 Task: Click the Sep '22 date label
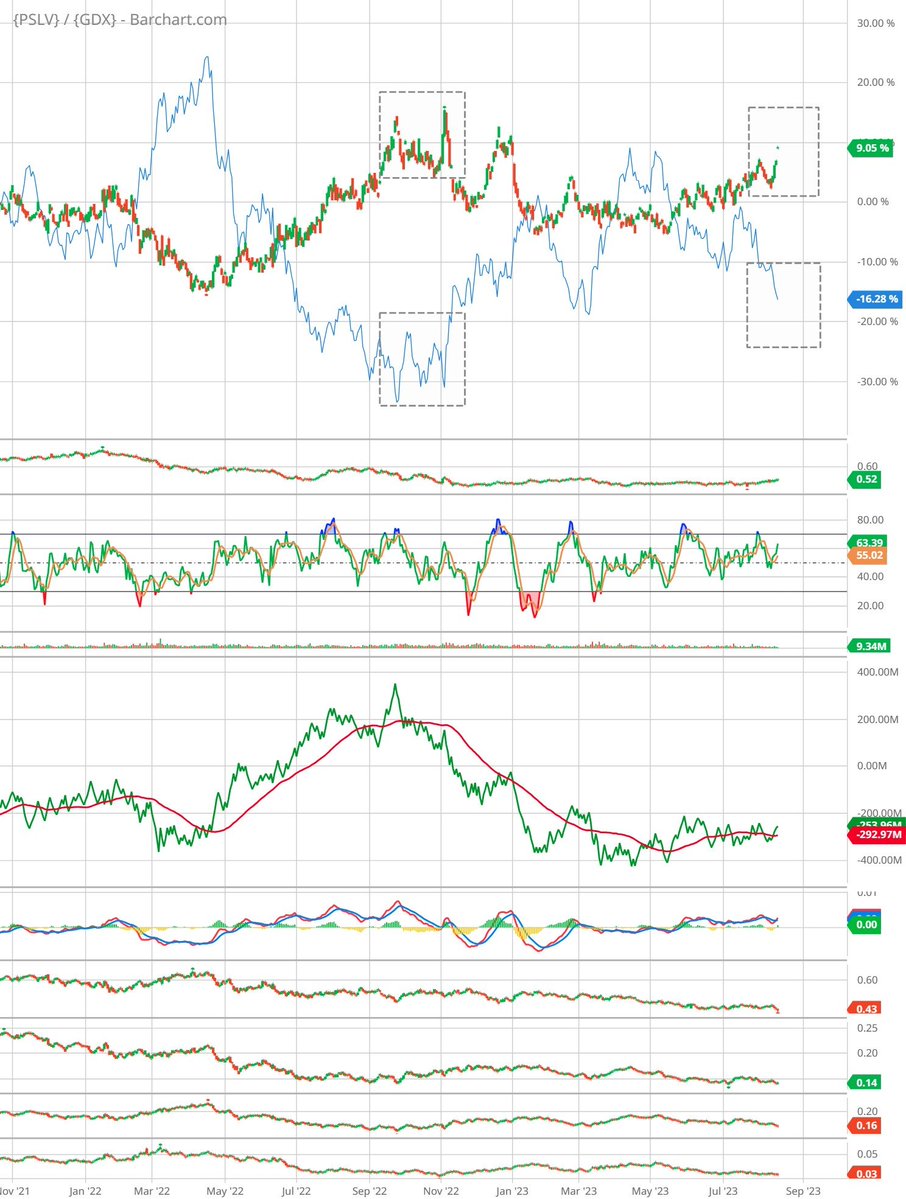coord(369,1191)
